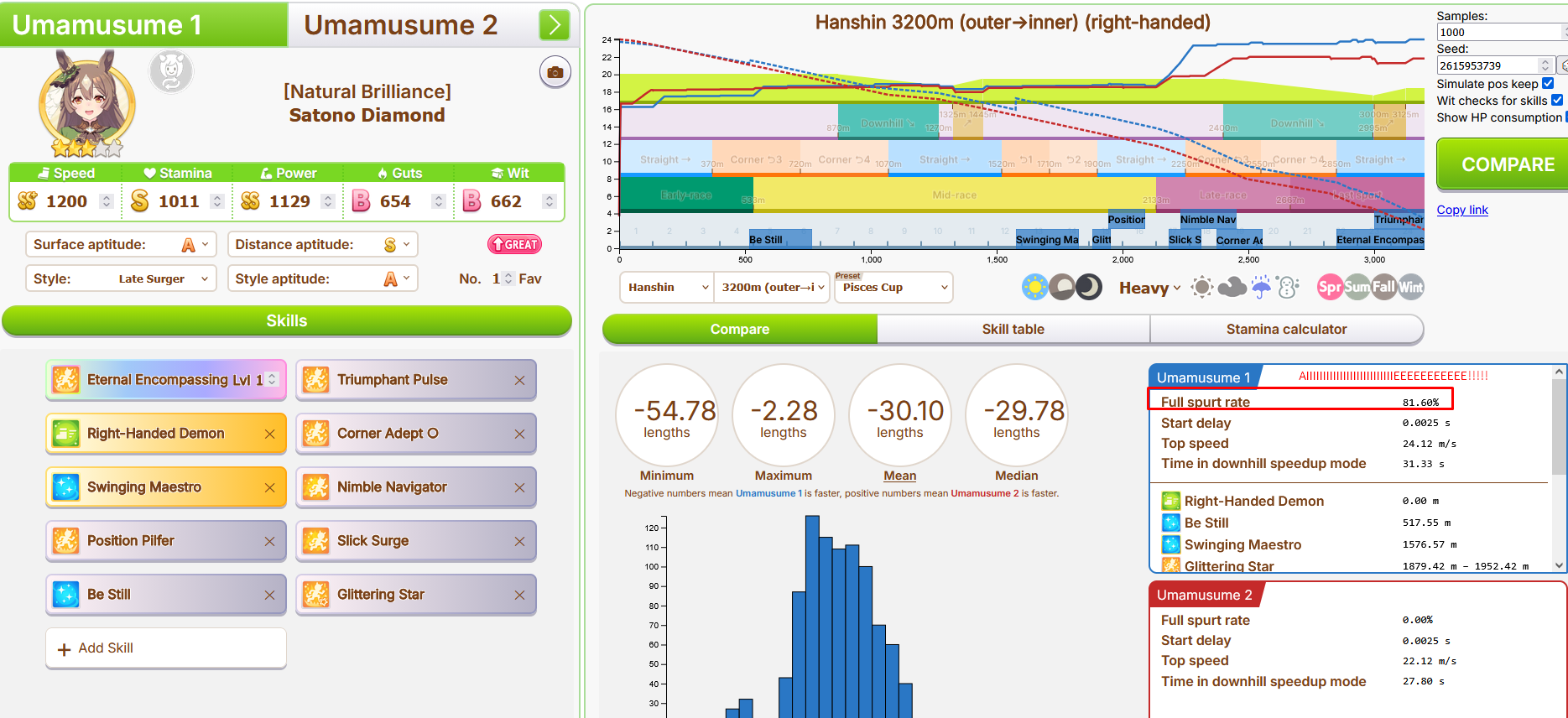Select the Compare results tab
Image resolution: width=1568 pixels, height=718 pixels.
pos(740,329)
